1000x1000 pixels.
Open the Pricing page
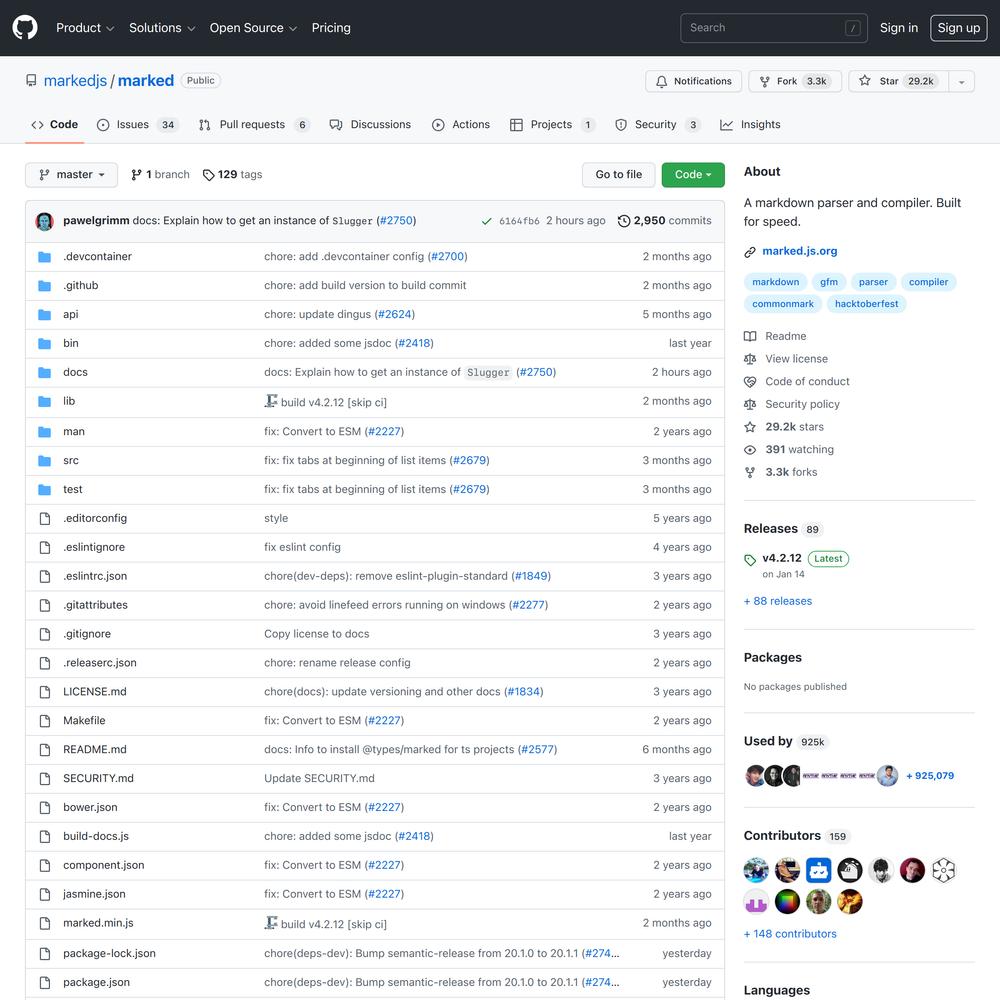click(331, 27)
